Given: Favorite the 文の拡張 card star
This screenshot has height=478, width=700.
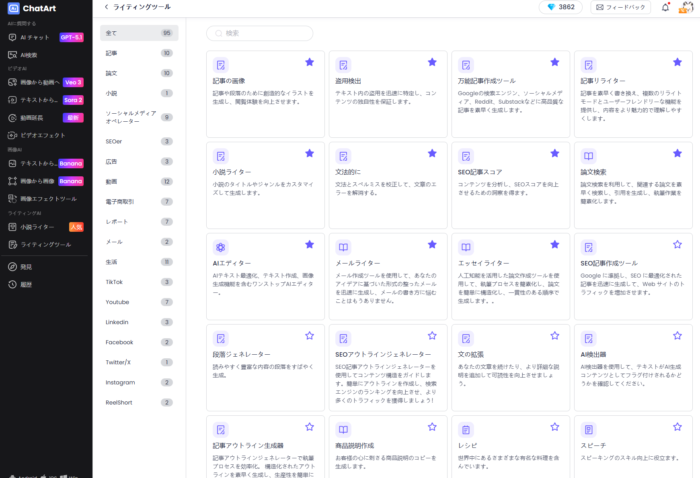Looking at the screenshot, I should 555,336.
